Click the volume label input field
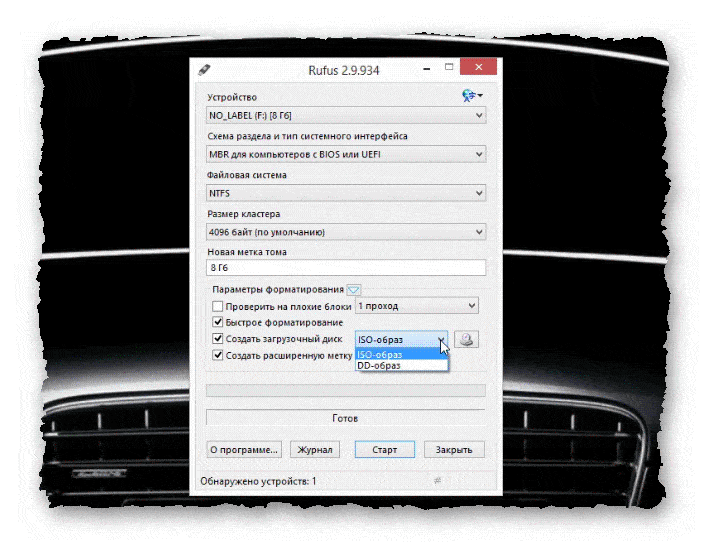Screen dimensions: 704x544 pyautogui.click(x=346, y=268)
